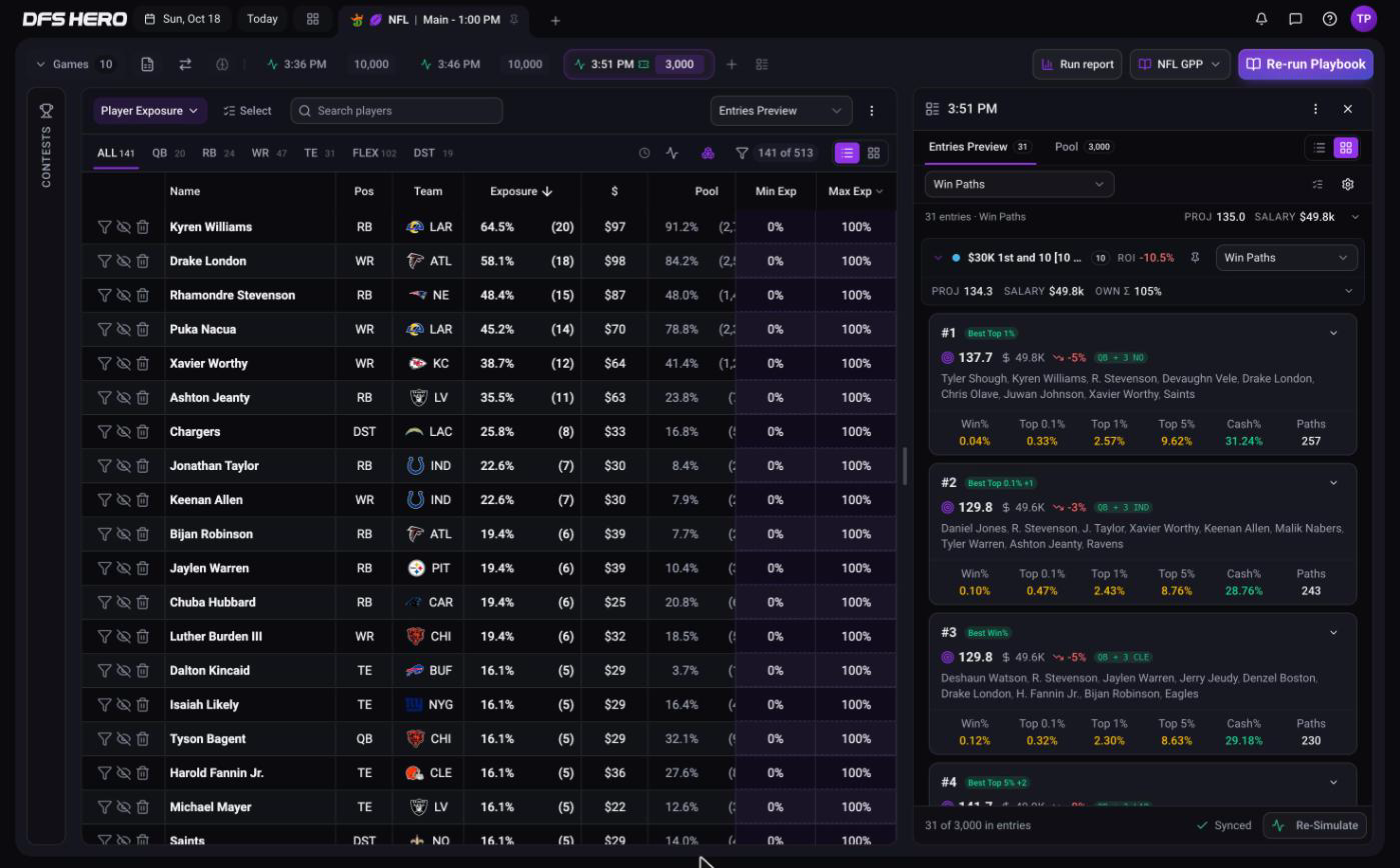Hide Drake London with eye-slash icon
Image resolution: width=1400 pixels, height=868 pixels.
click(123, 261)
